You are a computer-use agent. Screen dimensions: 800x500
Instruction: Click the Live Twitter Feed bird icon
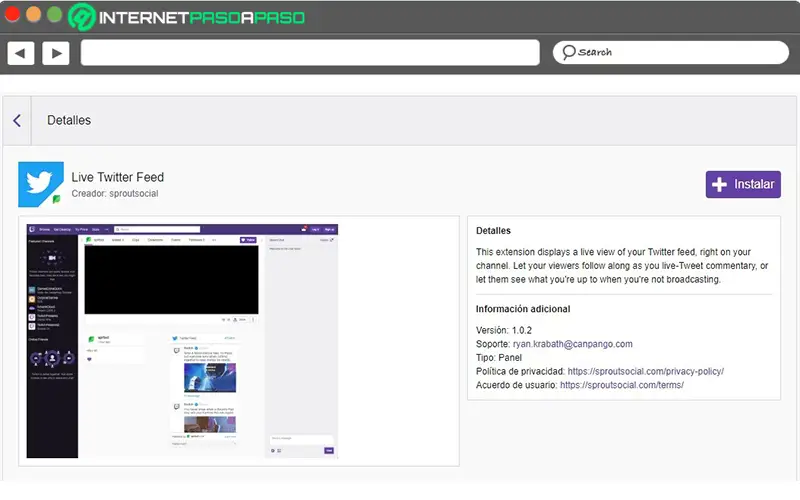(41, 184)
